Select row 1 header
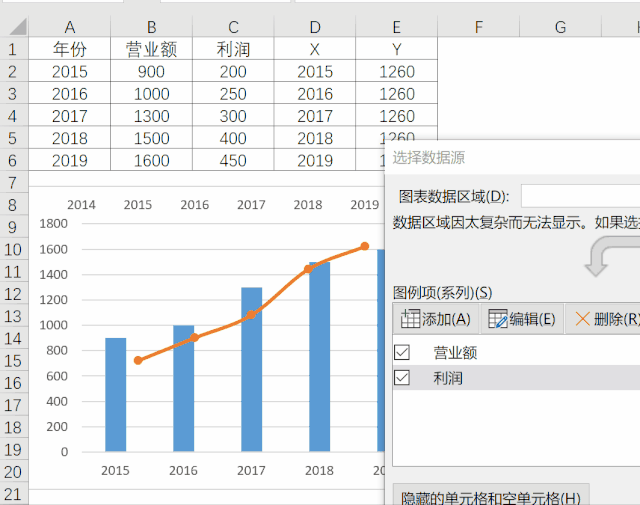This screenshot has height=505, width=640. coord(14,49)
